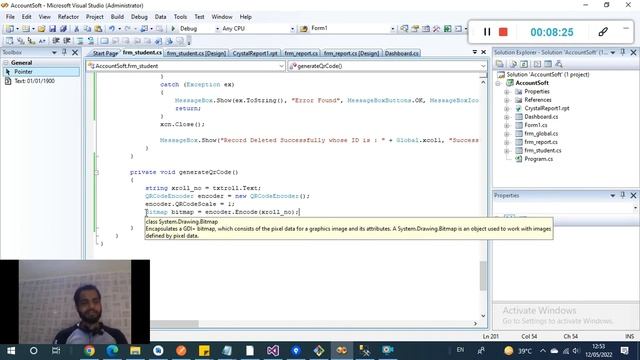This screenshot has width=640, height=360.
Task: Click View Code icon in Solution Explorer
Action: coord(537,64)
